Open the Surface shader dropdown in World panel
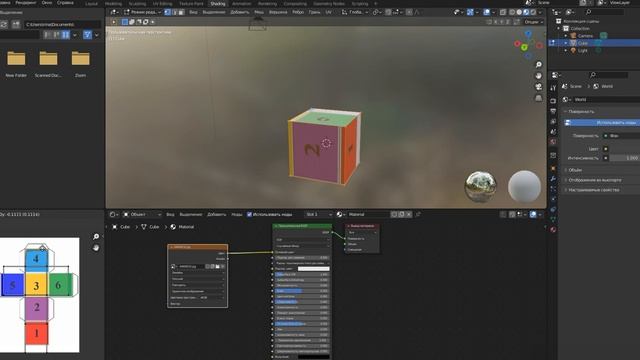 [x=621, y=136]
